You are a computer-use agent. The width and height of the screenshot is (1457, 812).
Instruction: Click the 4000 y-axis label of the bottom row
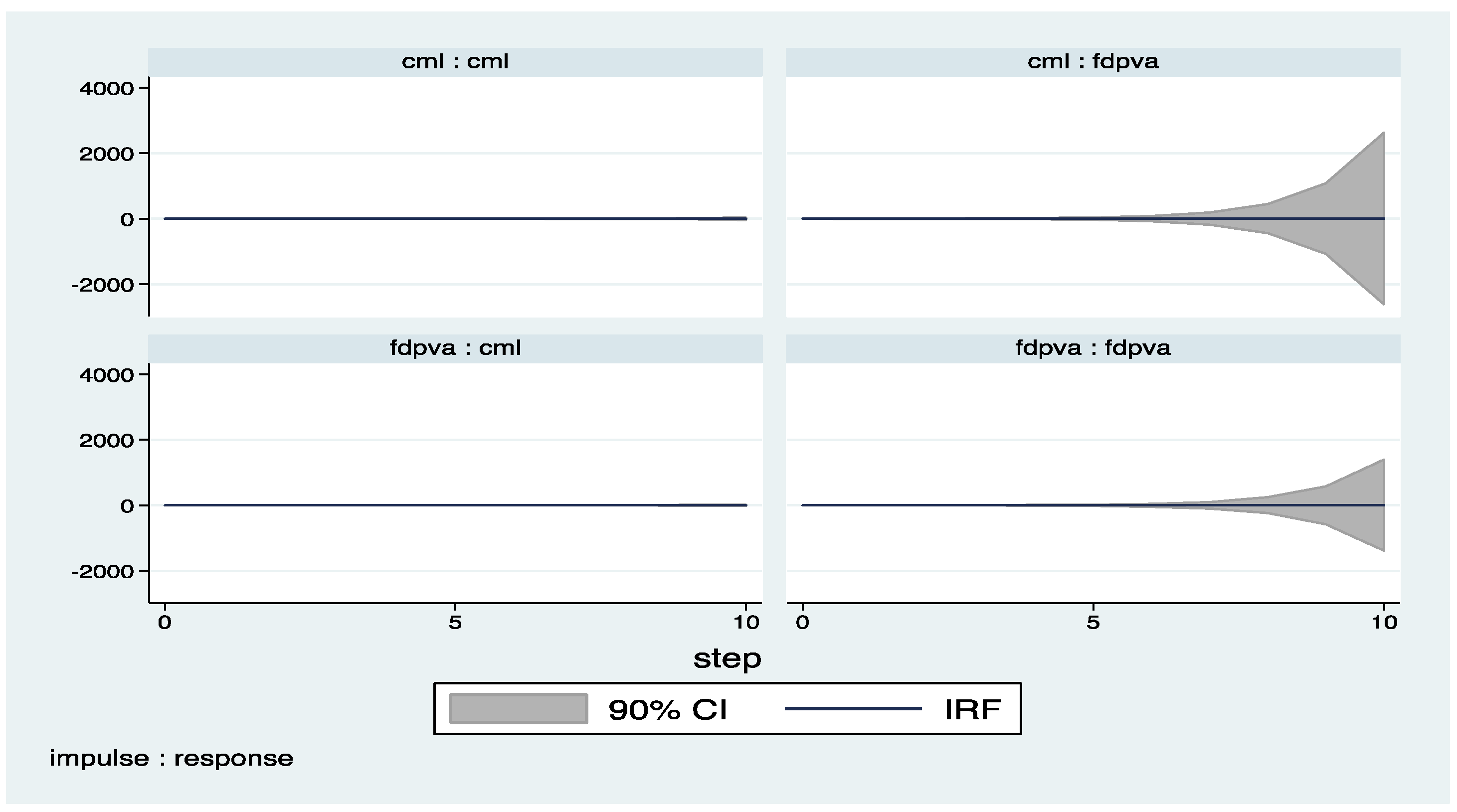coord(106,375)
